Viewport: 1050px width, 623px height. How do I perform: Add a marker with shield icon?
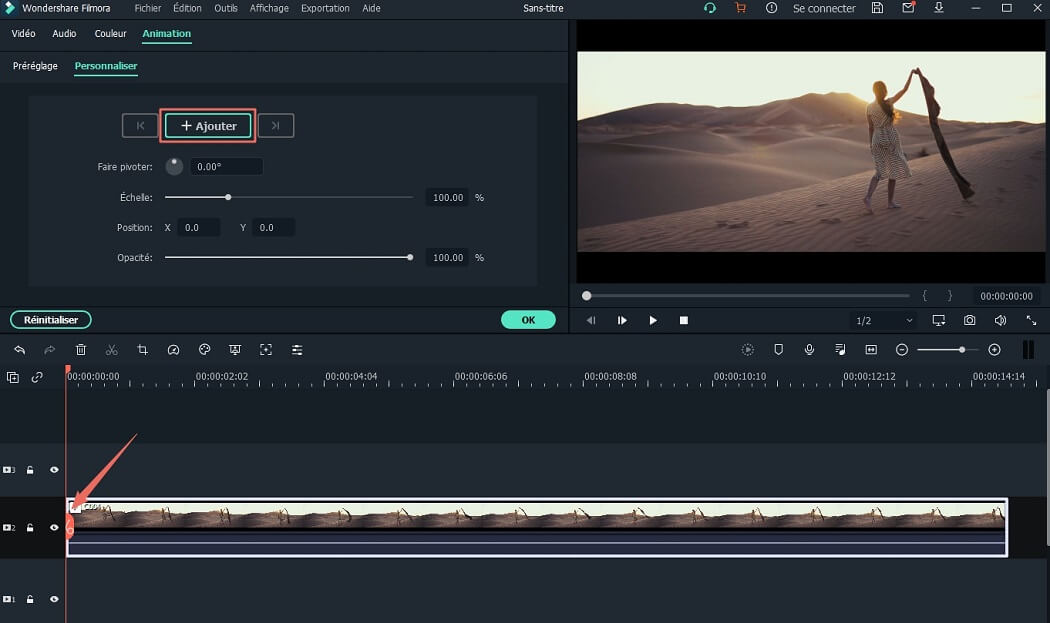point(778,350)
